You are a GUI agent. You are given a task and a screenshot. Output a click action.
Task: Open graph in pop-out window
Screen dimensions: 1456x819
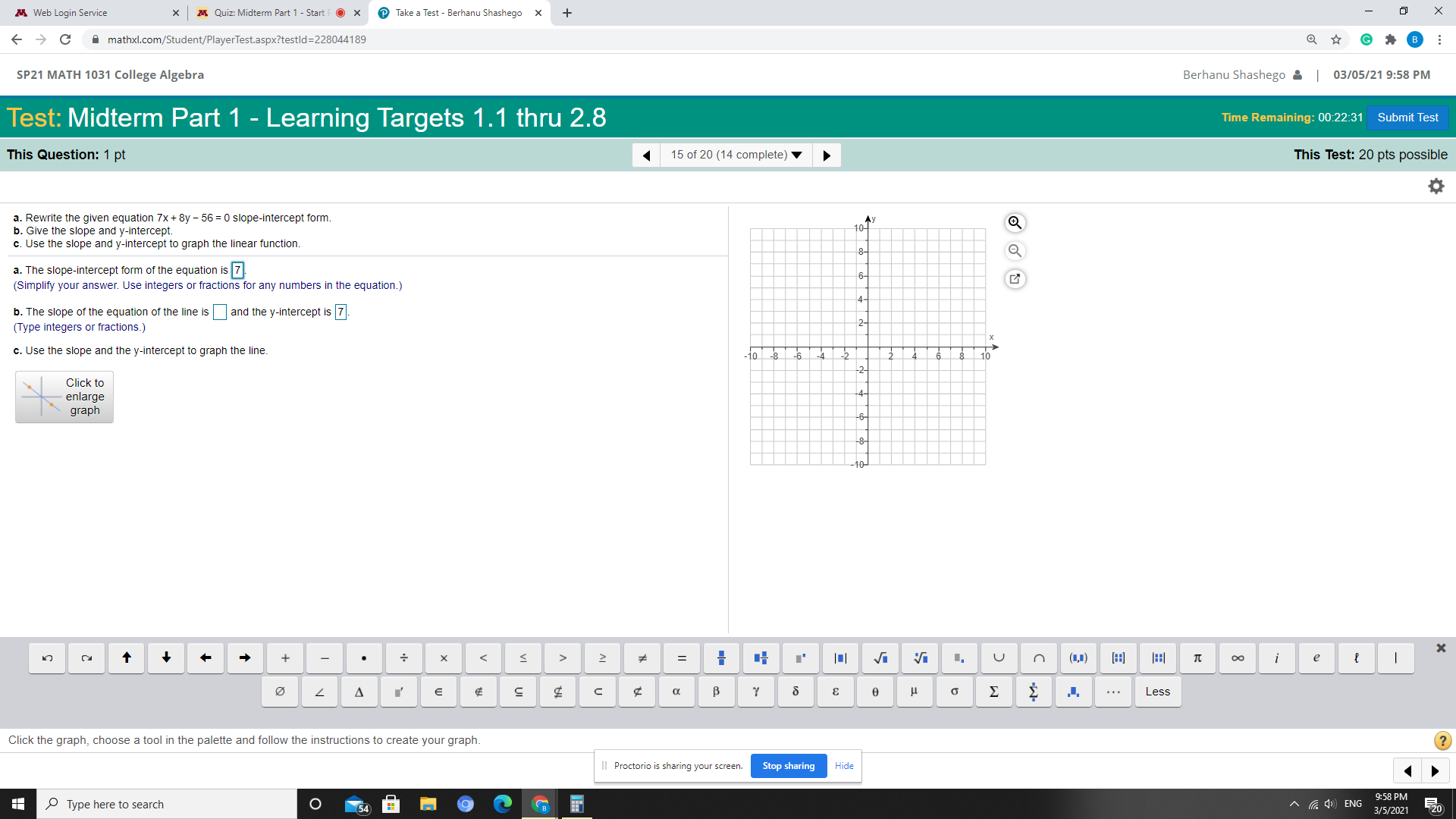click(1015, 279)
